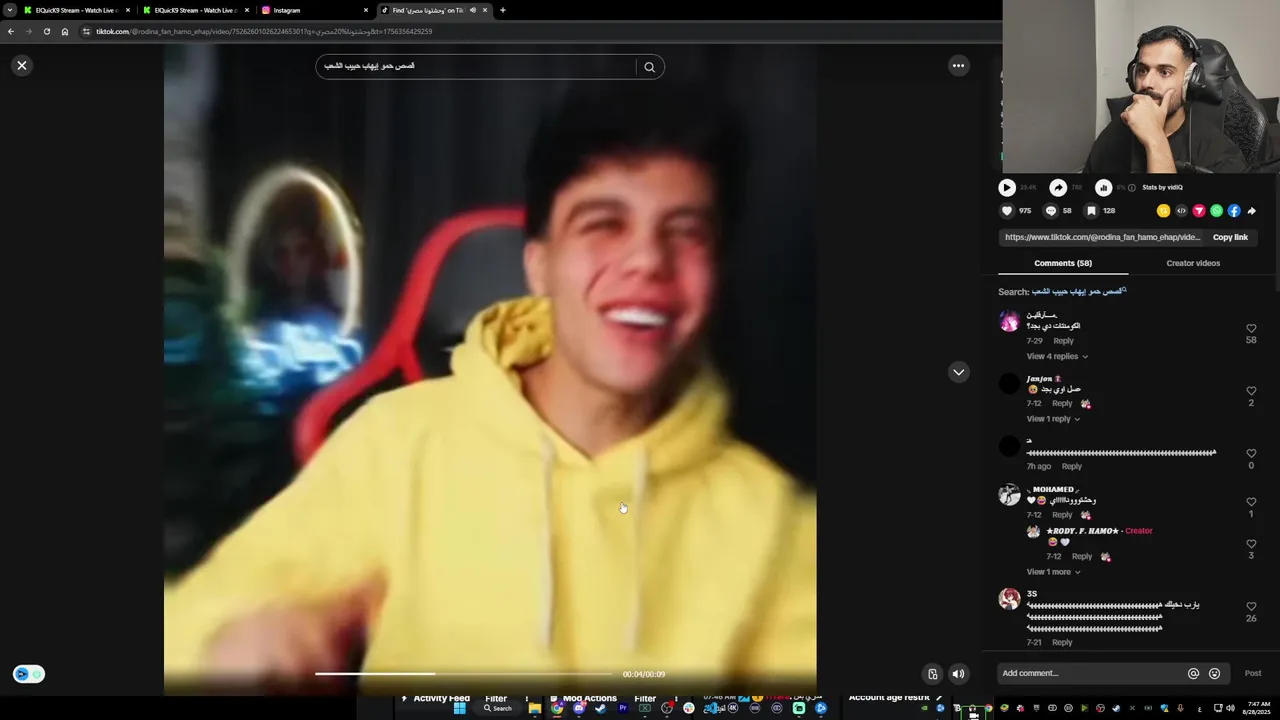Open comments via speech bubble icon
This screenshot has width=1280, height=720.
1050,211
